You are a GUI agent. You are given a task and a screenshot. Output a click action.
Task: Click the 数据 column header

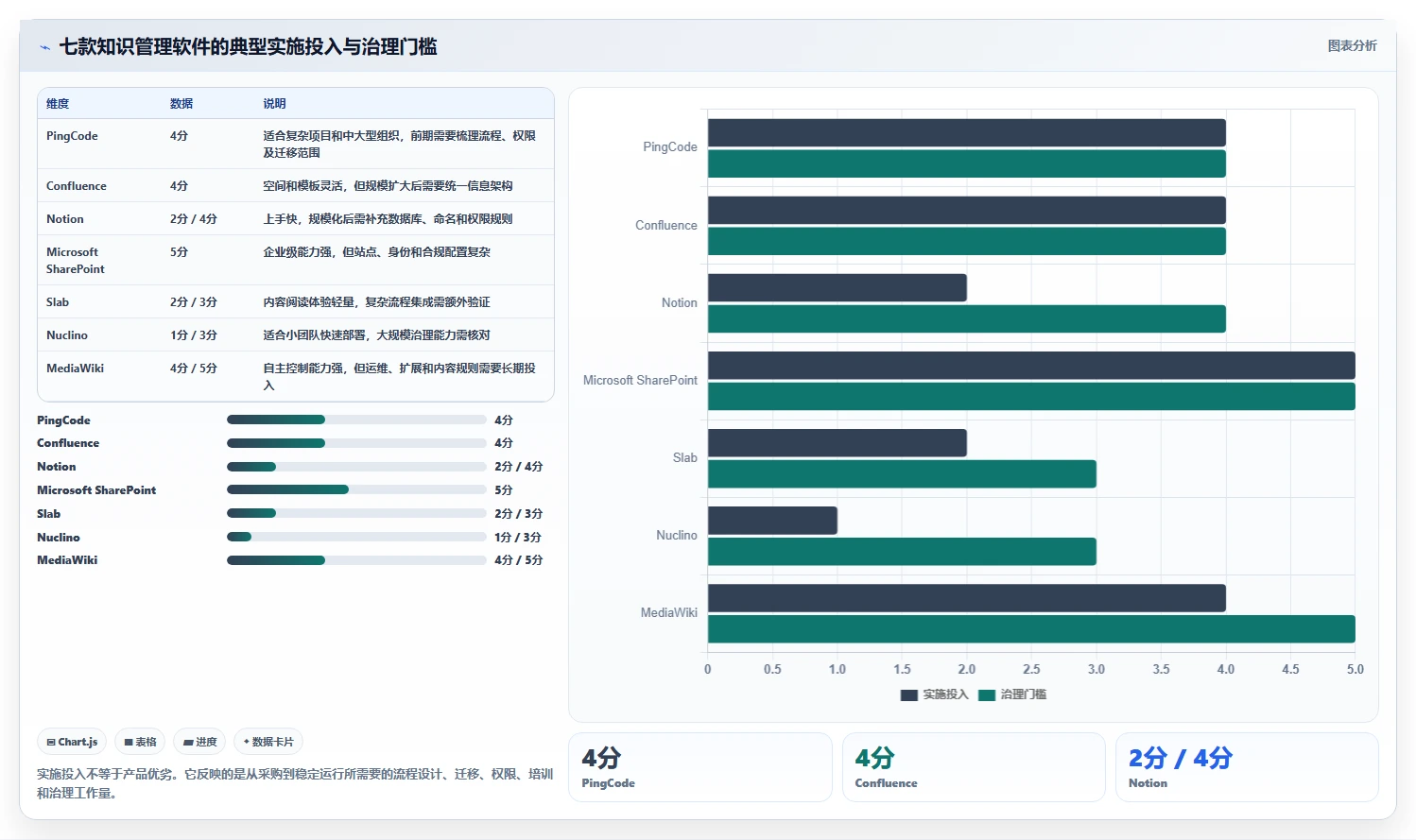tap(181, 104)
